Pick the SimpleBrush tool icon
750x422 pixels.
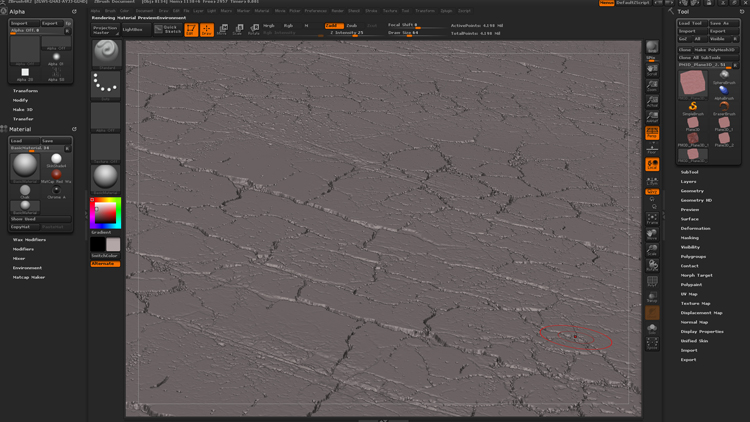692,106
